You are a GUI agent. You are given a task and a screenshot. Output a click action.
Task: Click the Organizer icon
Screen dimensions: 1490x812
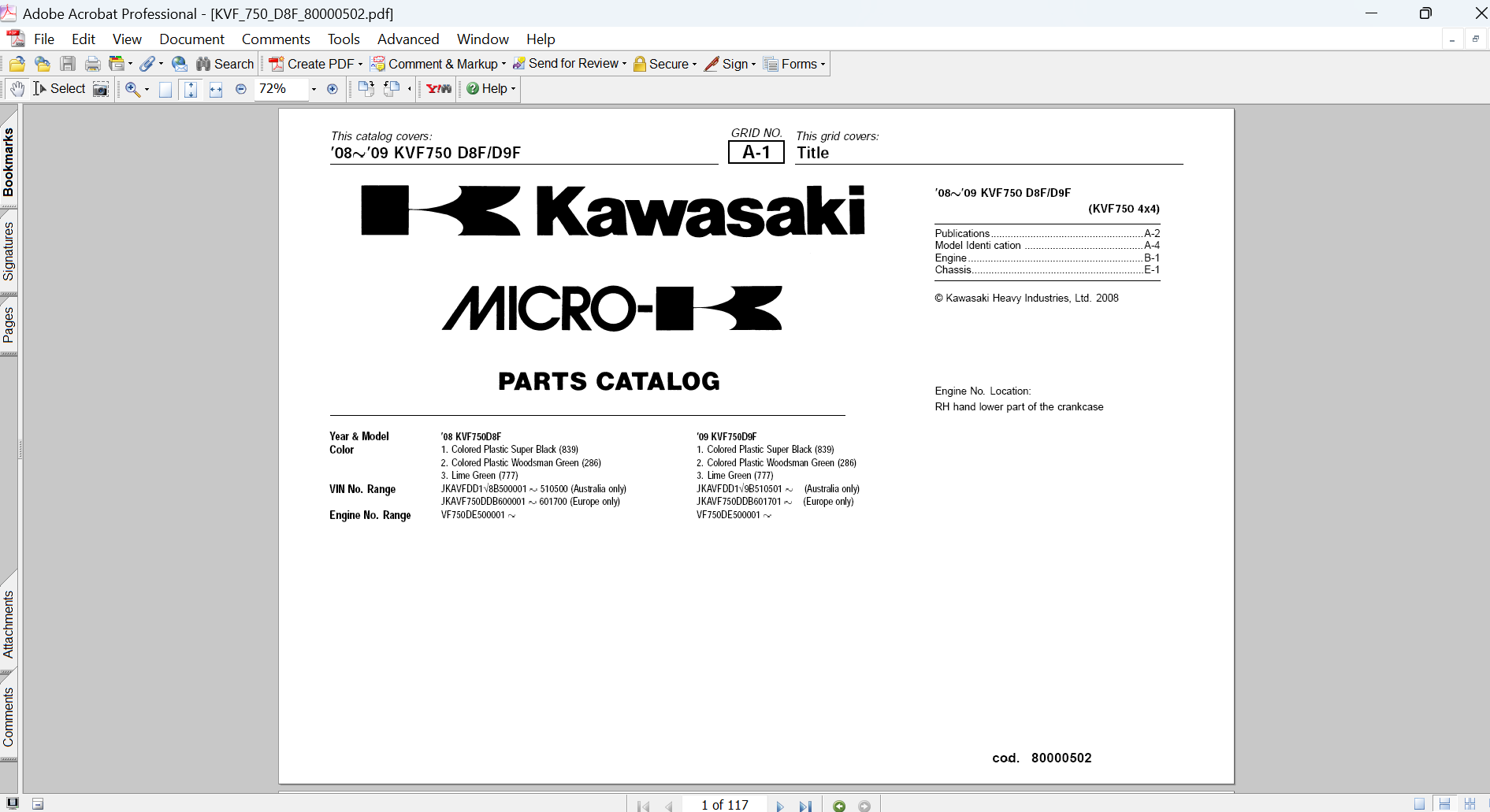(117, 65)
